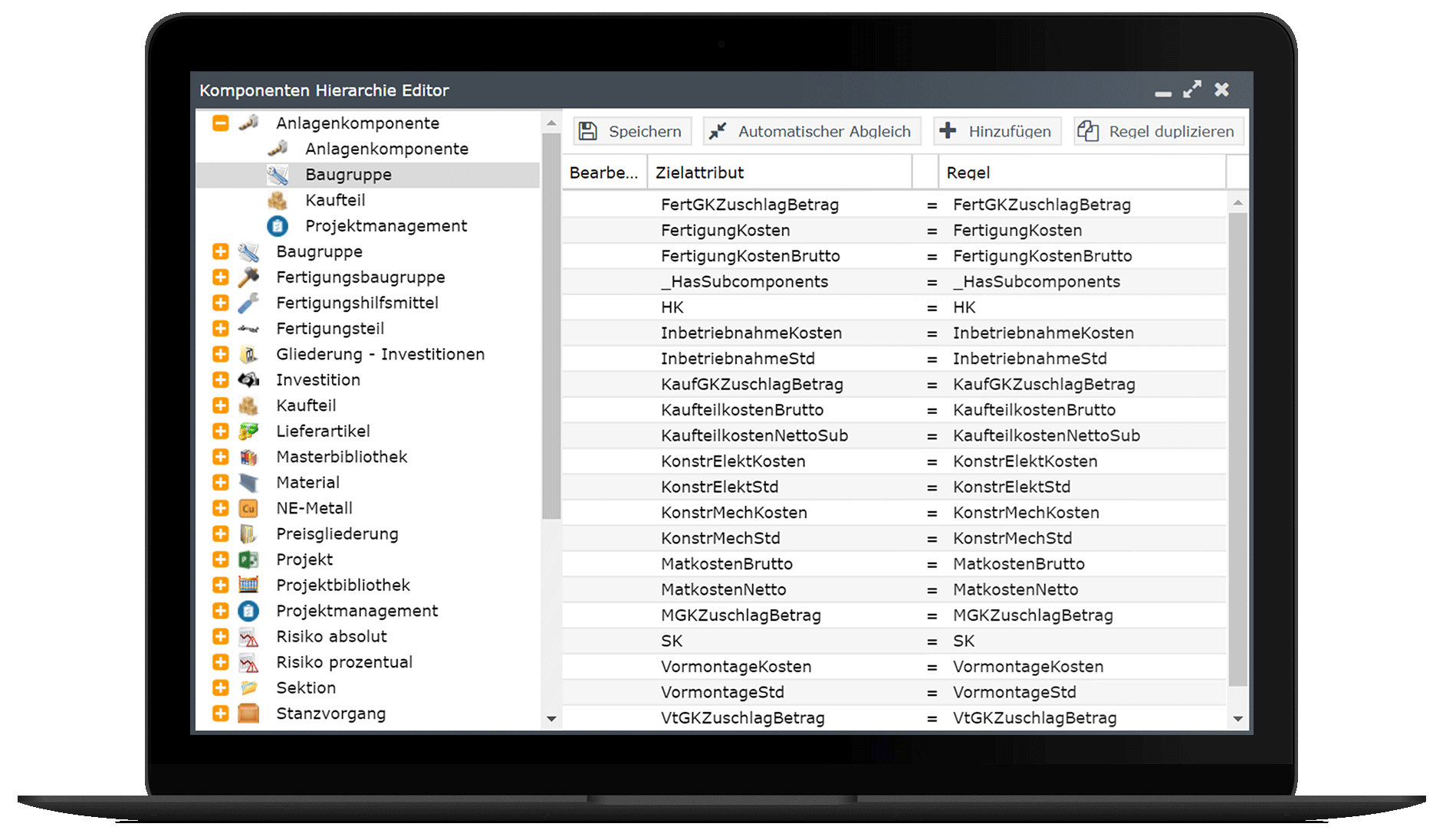Click the Projektbibliothek shelf icon
This screenshot has width=1446, height=840.
[248, 585]
